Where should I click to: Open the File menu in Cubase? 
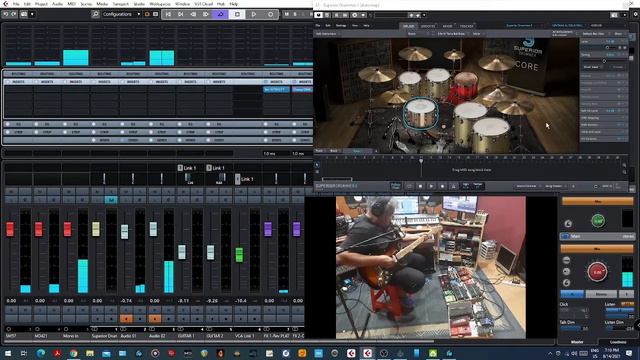point(16,4)
